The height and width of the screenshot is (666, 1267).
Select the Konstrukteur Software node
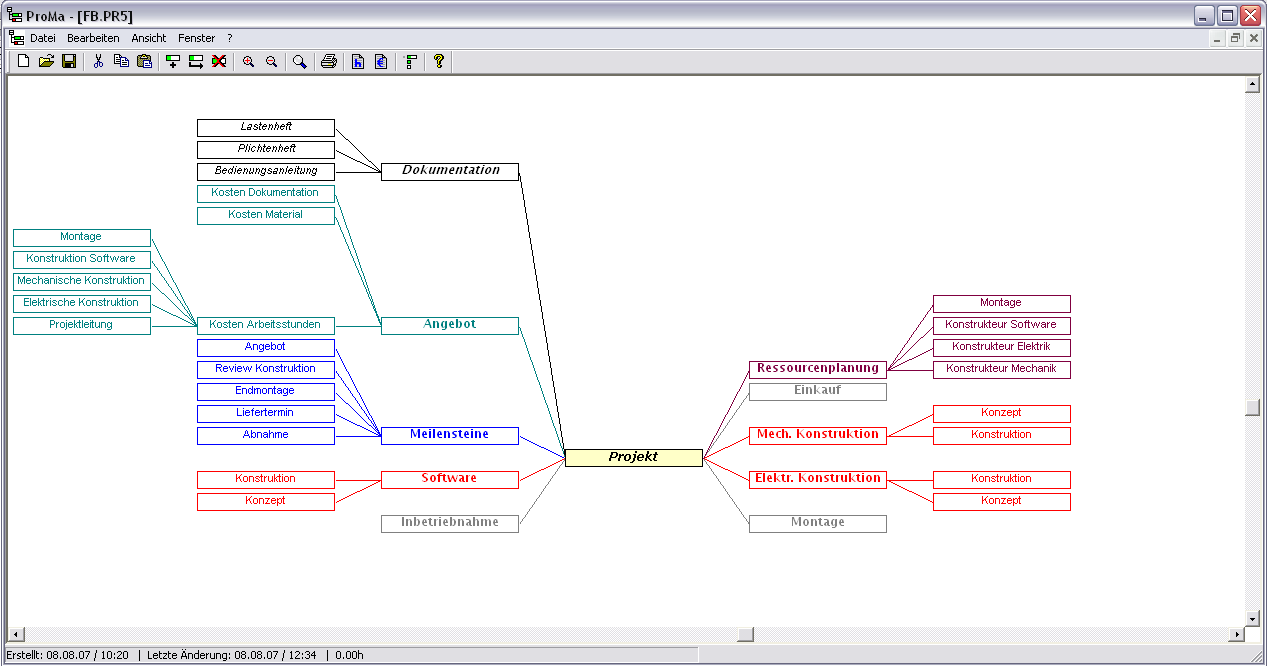coord(1002,326)
